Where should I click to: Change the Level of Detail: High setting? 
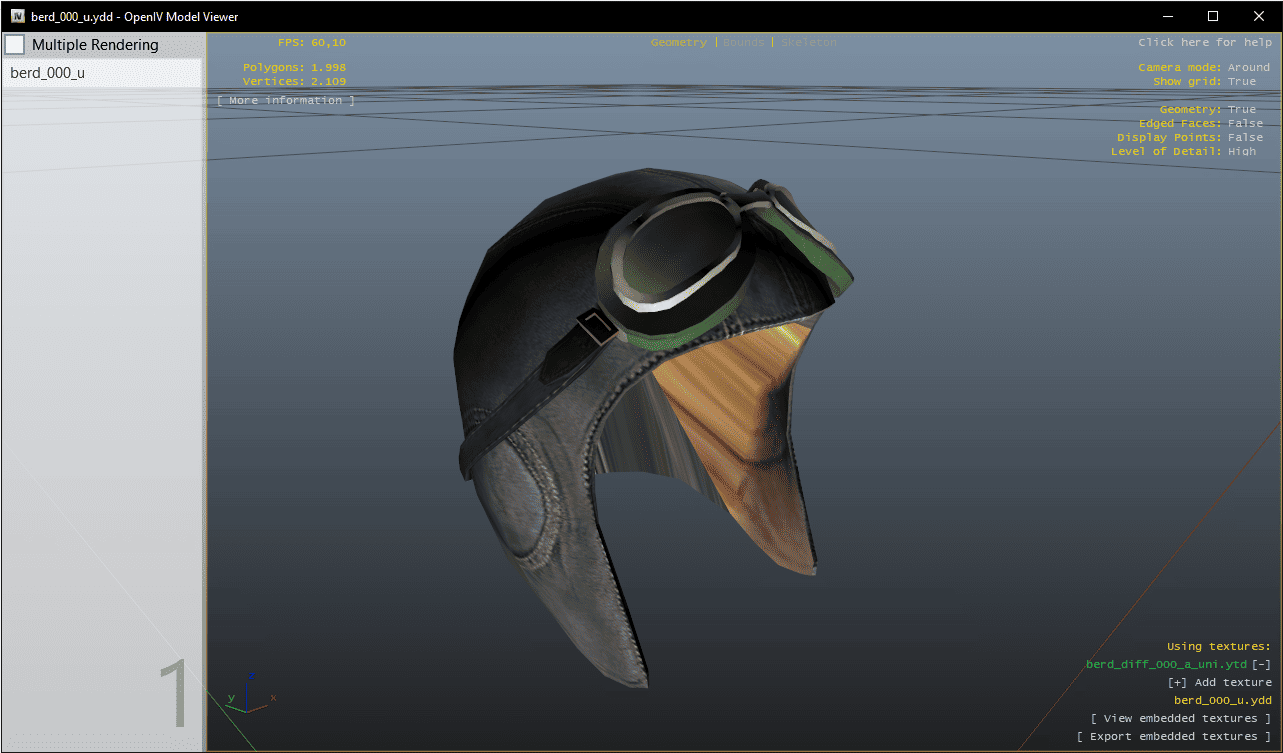[x=1183, y=152]
